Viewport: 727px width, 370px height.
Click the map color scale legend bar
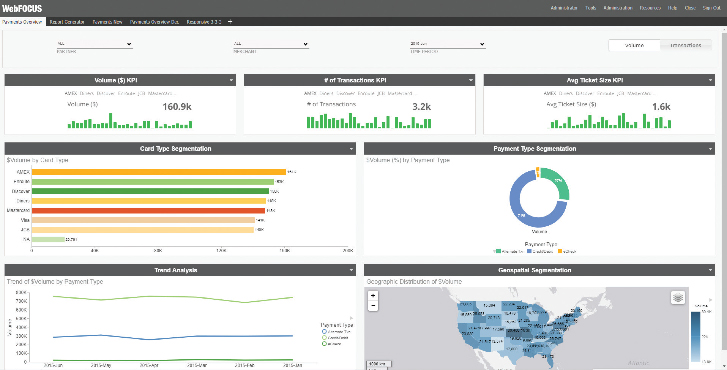point(695,337)
